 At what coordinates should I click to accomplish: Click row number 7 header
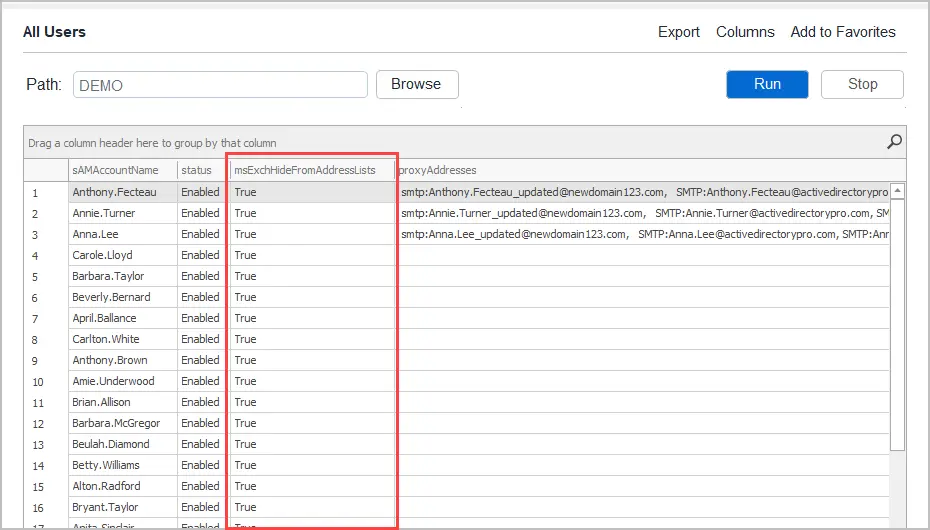tap(46, 319)
